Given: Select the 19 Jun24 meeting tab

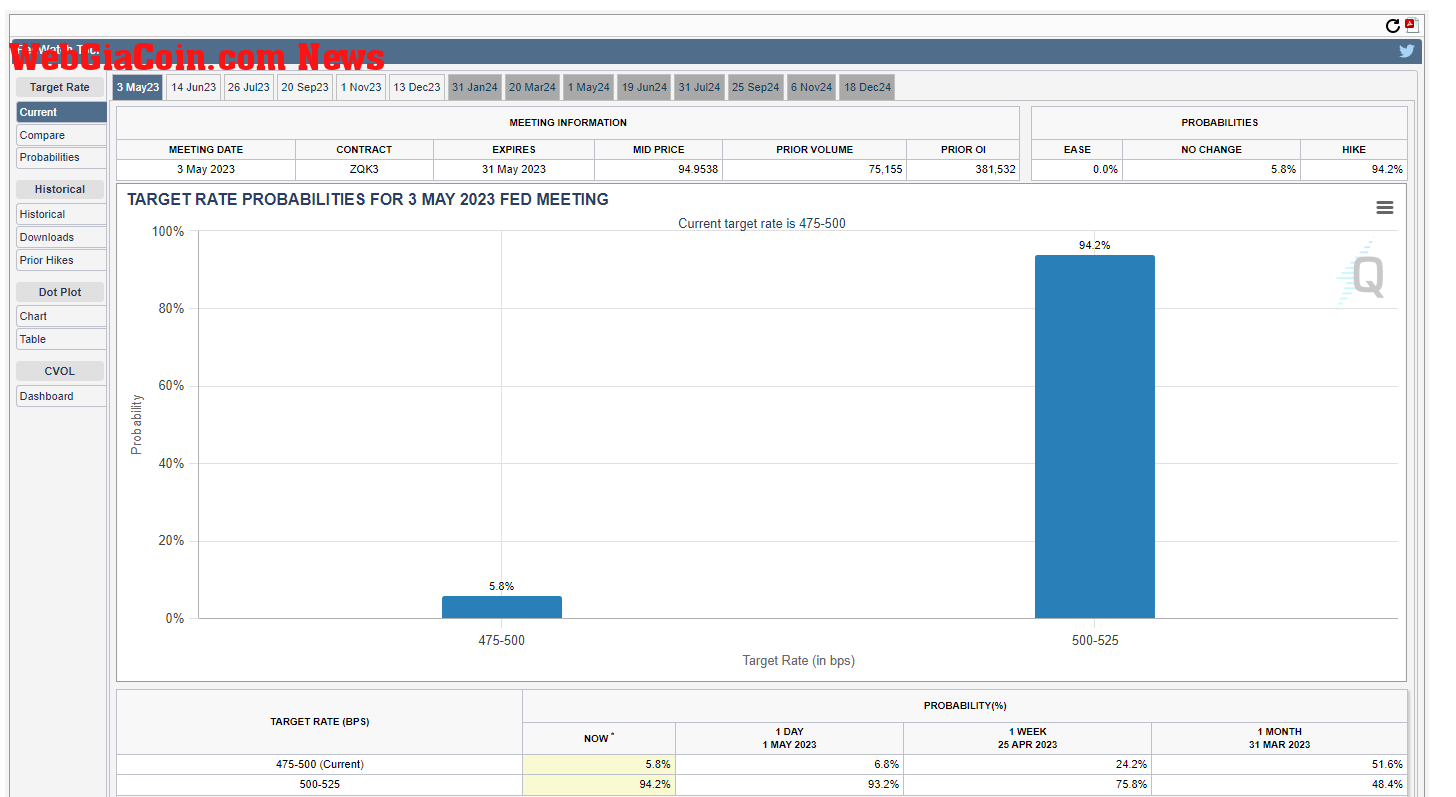Looking at the screenshot, I should 644,87.
